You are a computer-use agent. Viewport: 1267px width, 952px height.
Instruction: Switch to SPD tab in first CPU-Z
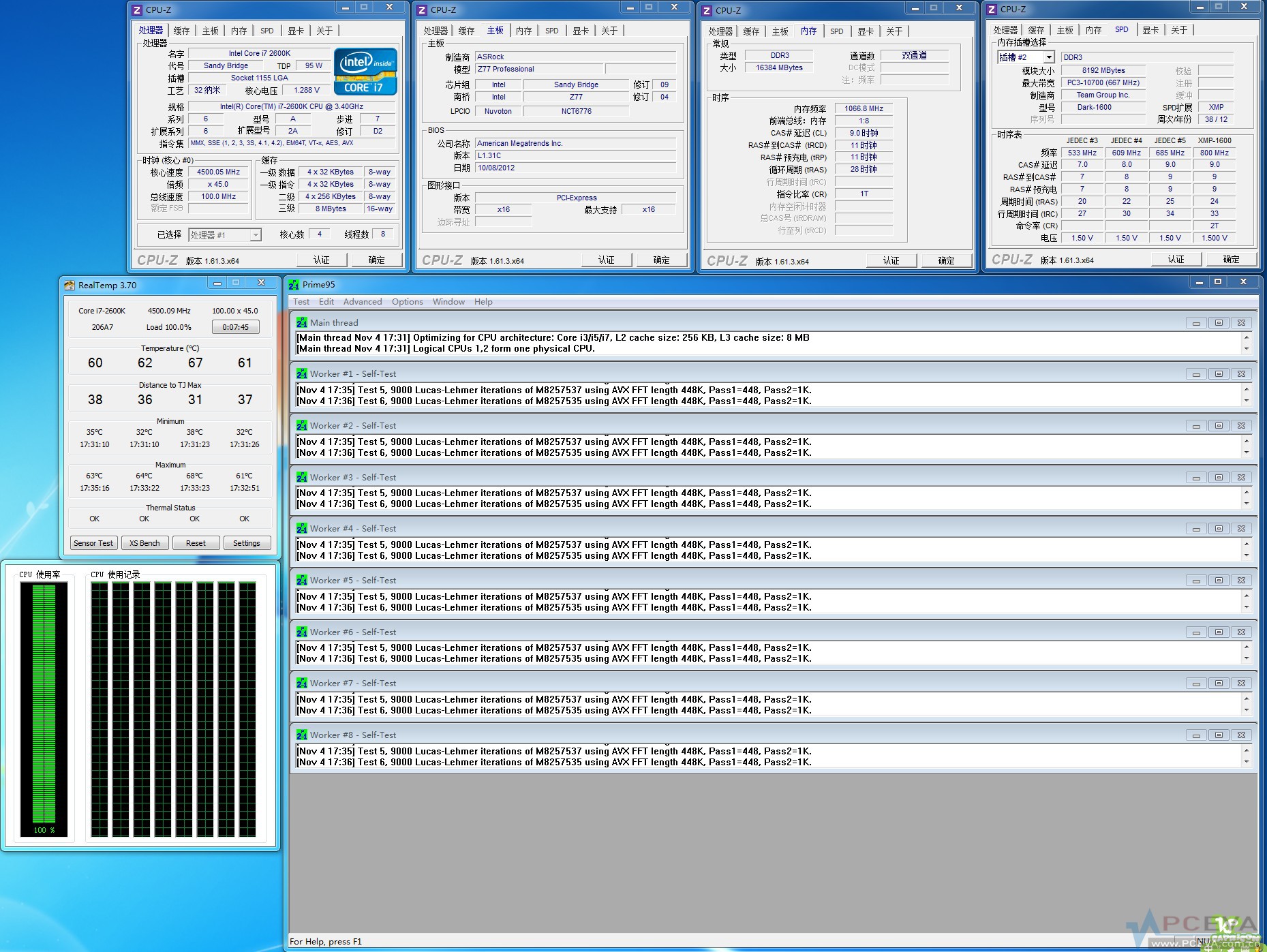(x=266, y=31)
